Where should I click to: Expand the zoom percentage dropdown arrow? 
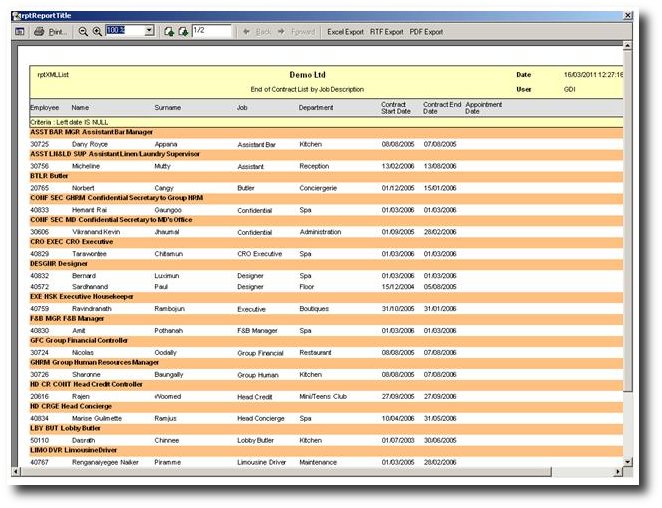click(150, 32)
